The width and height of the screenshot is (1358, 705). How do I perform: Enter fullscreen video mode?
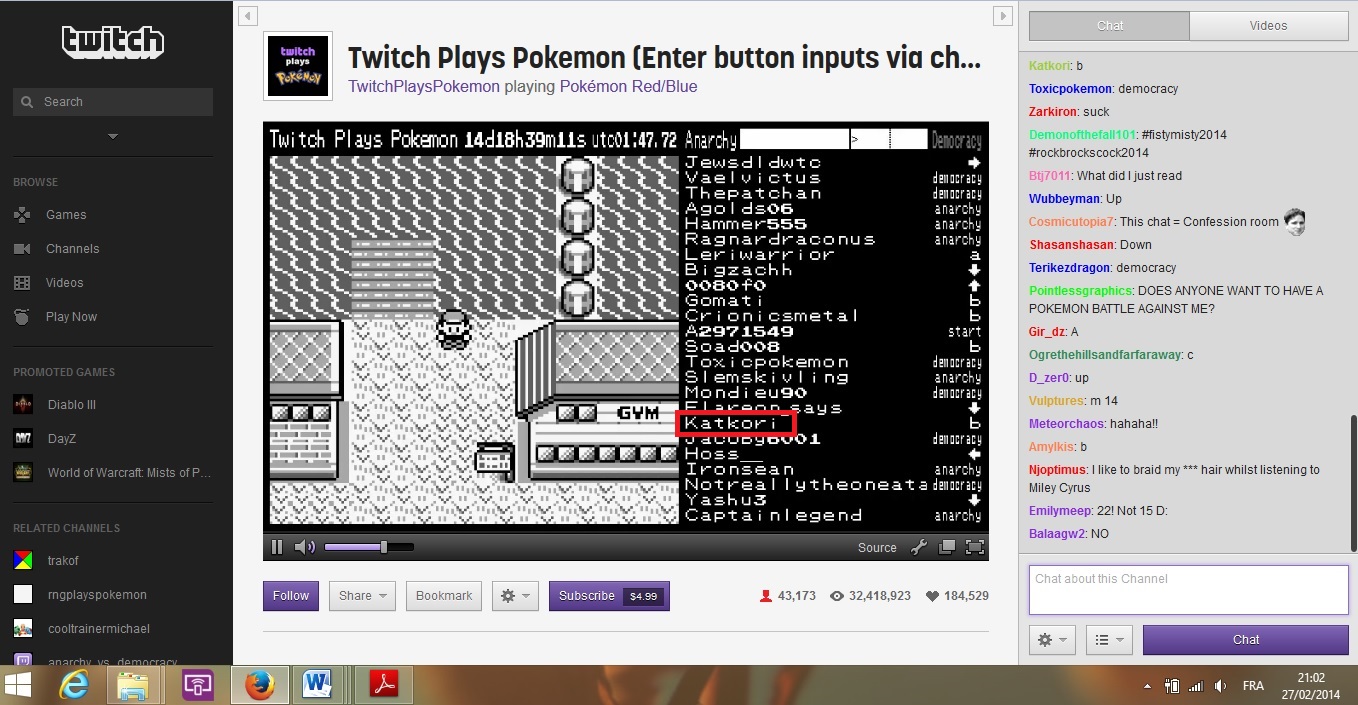click(x=975, y=547)
